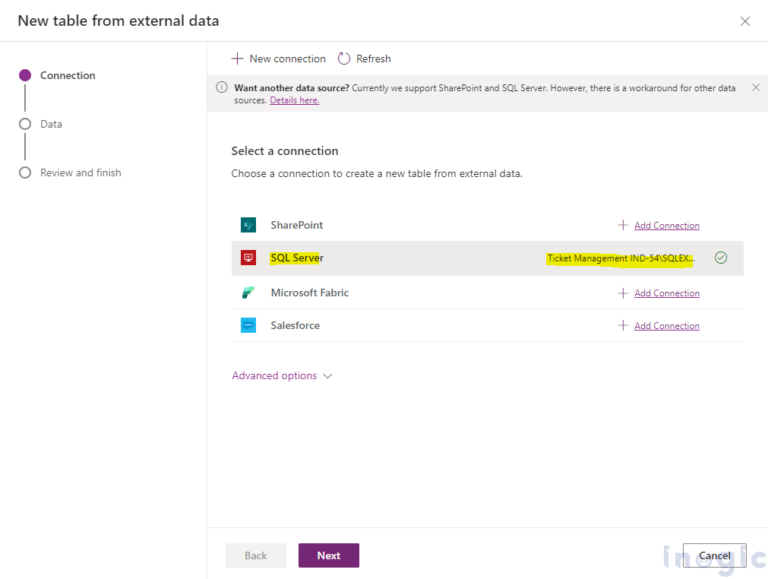Image resolution: width=768 pixels, height=579 pixels.
Task: Click 'Choose a connection to create' description text
Action: coord(377,173)
